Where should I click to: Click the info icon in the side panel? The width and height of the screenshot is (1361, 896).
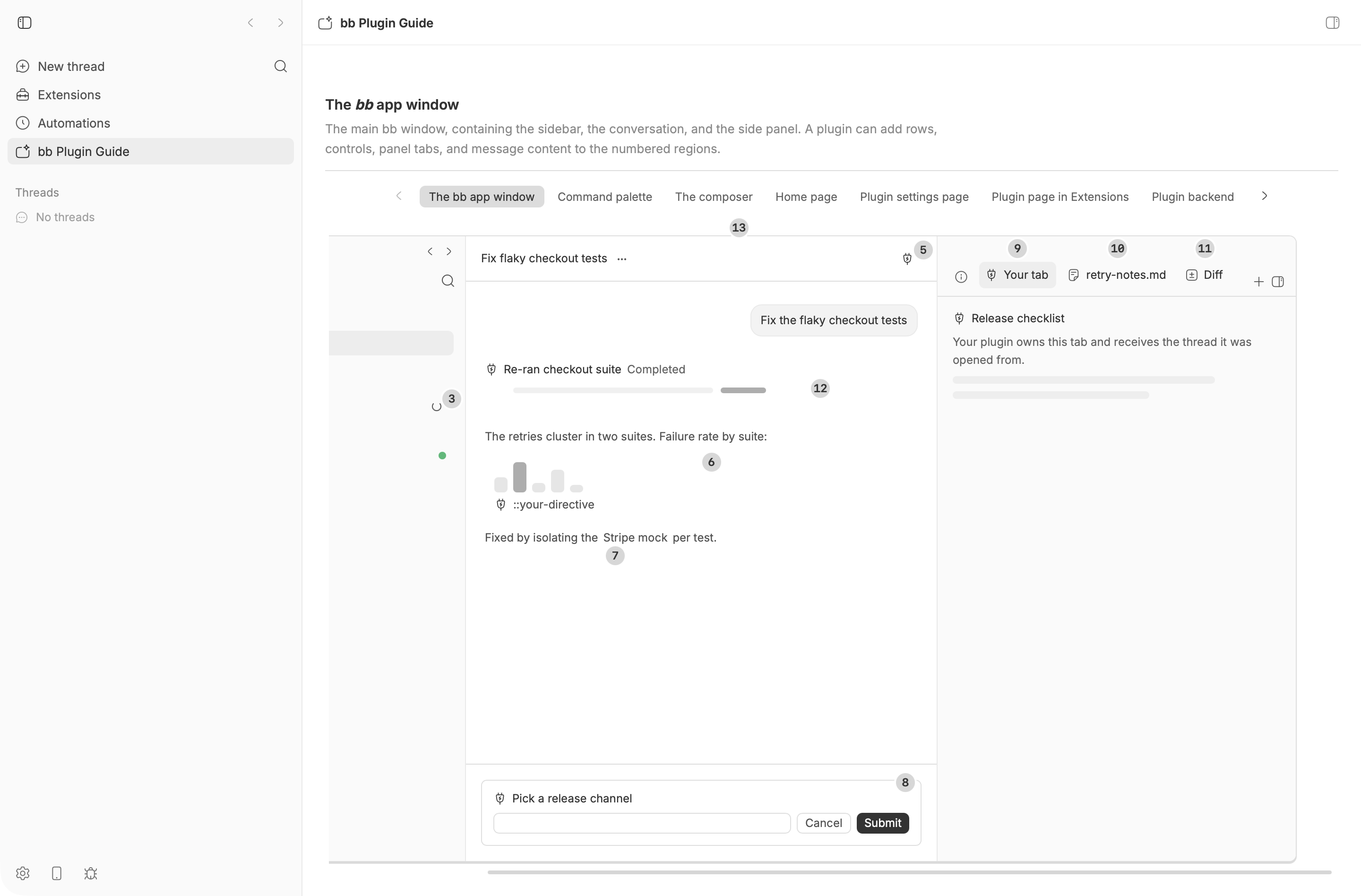961,277
